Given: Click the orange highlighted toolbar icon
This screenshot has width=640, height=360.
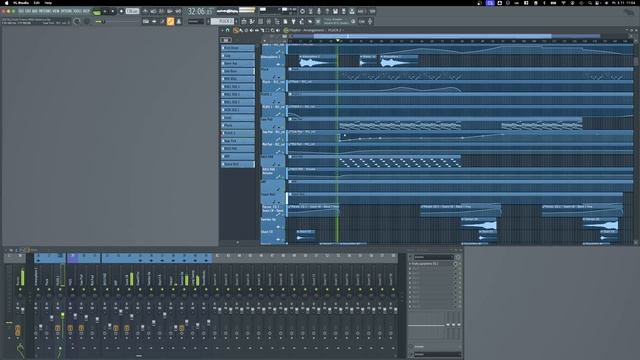Looking at the screenshot, I should click(170, 21).
